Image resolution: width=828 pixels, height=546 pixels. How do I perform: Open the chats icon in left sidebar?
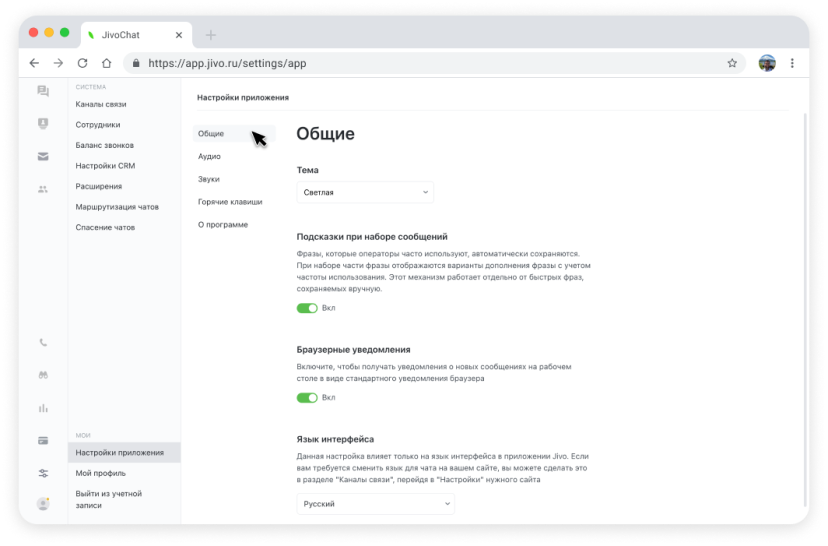[x=43, y=91]
